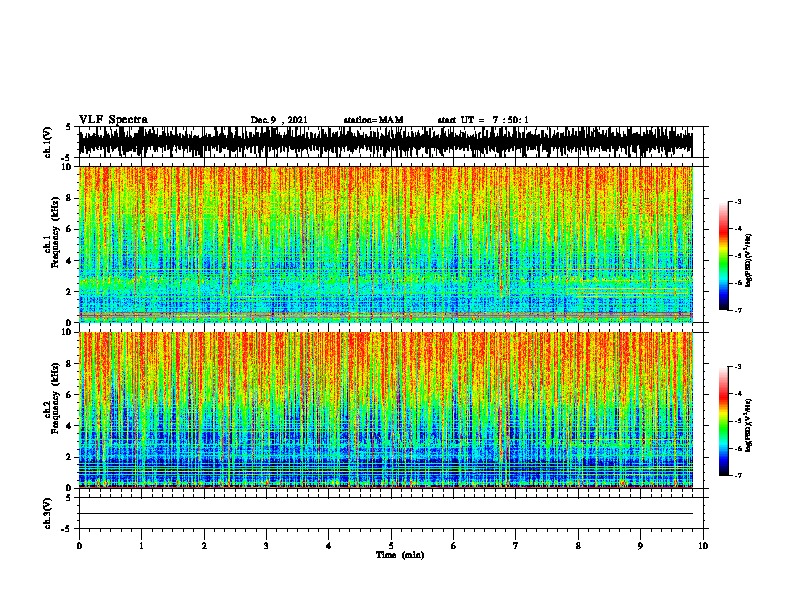Click the "9" tick on the time axis

coord(640,546)
